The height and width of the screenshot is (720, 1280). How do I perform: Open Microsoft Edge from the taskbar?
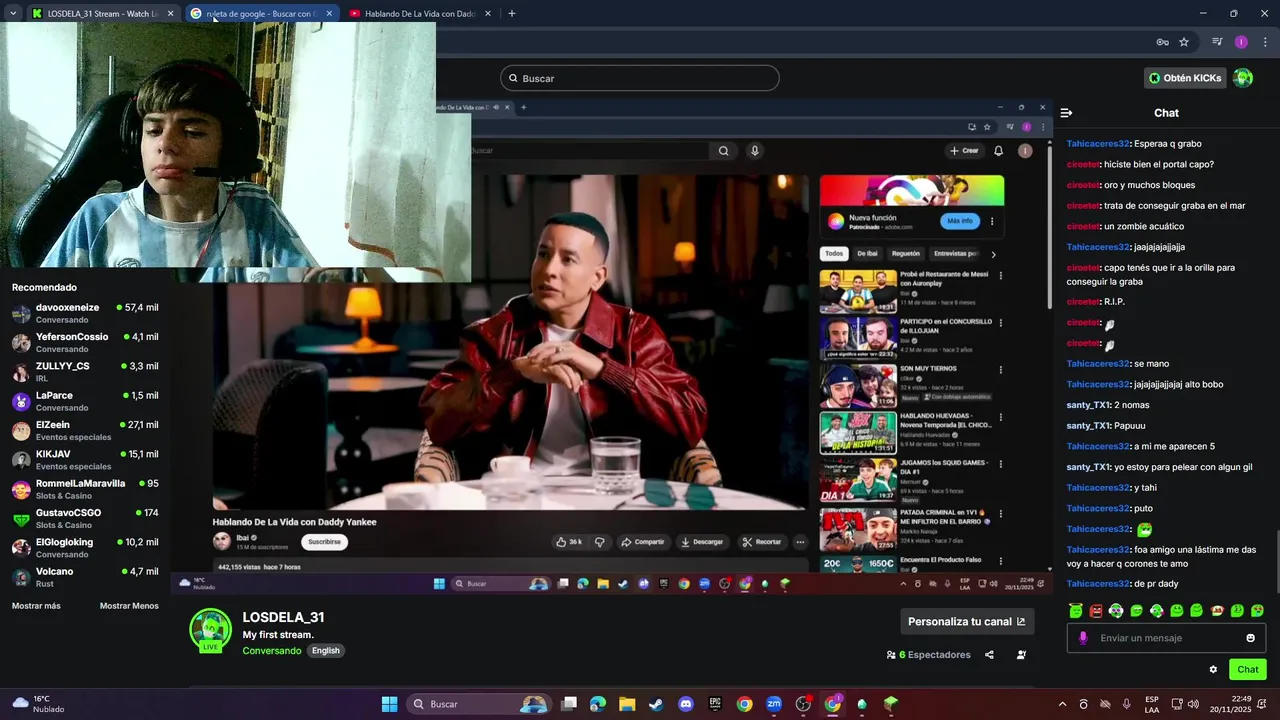pos(598,704)
